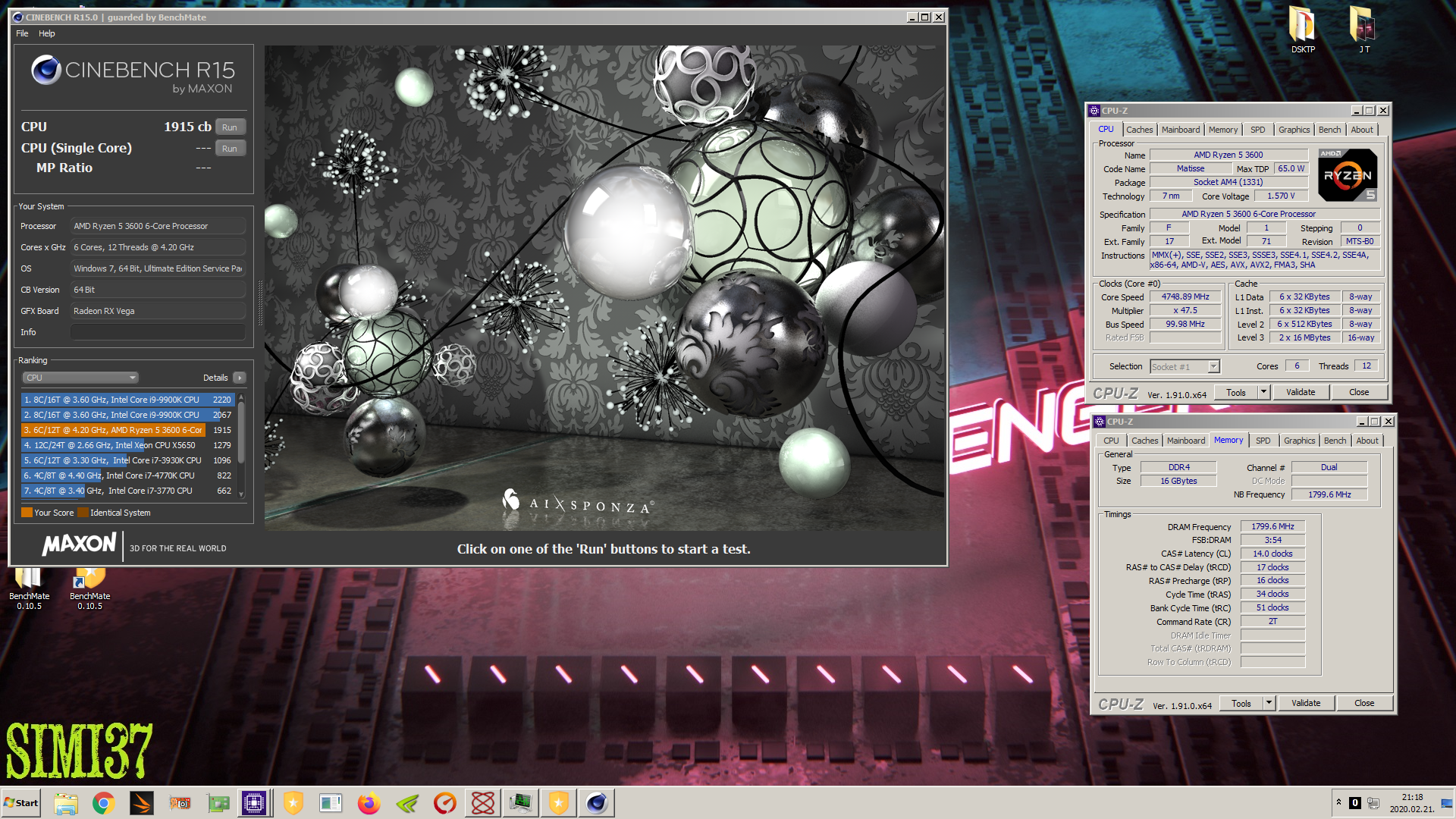Click the black zero tray icon
The height and width of the screenshot is (819, 1456).
(1354, 803)
